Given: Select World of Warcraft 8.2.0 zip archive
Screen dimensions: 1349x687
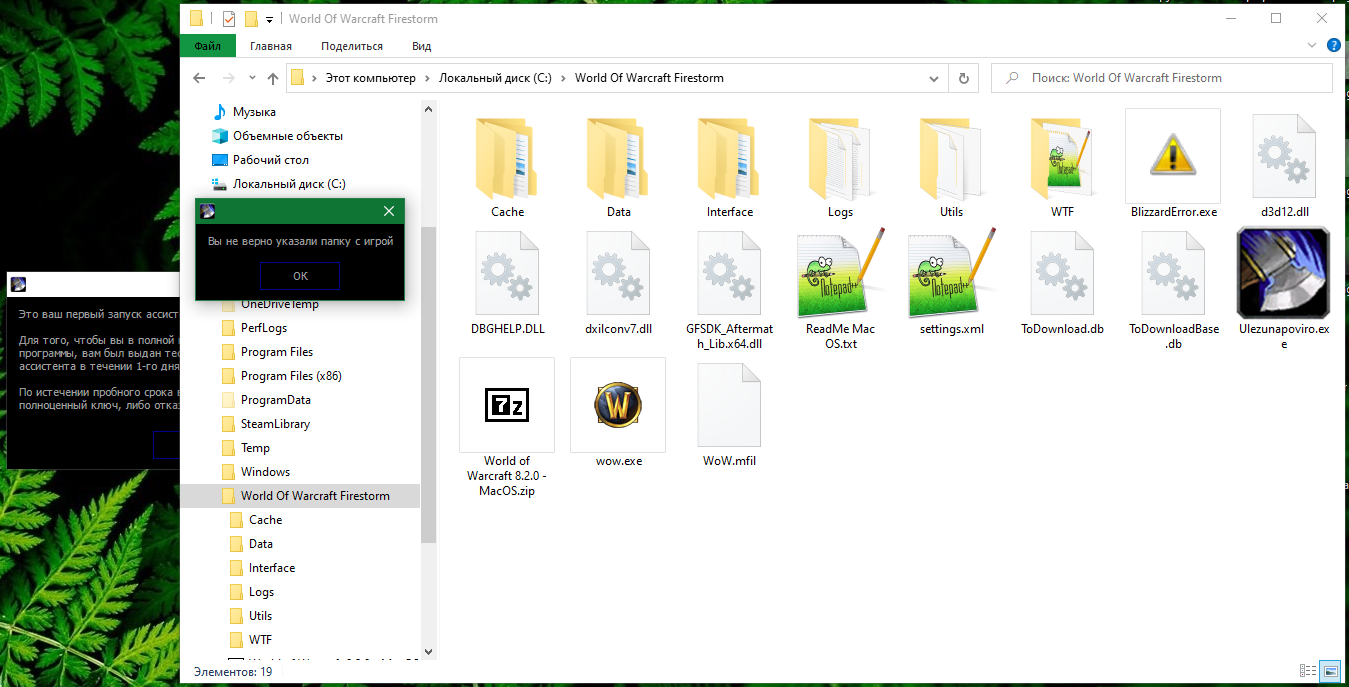Looking at the screenshot, I should click(507, 405).
